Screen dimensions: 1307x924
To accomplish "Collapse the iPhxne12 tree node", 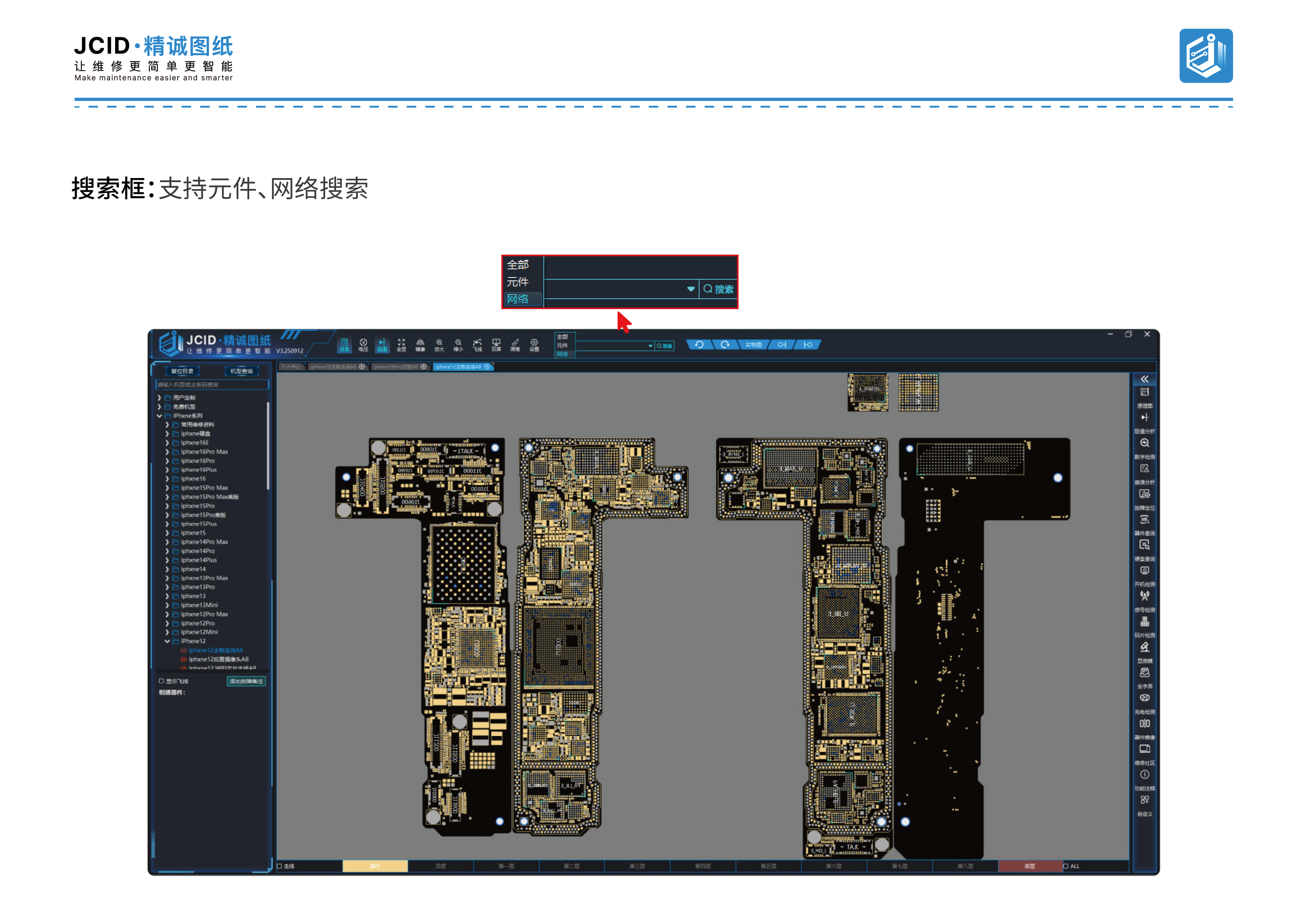I will point(167,642).
